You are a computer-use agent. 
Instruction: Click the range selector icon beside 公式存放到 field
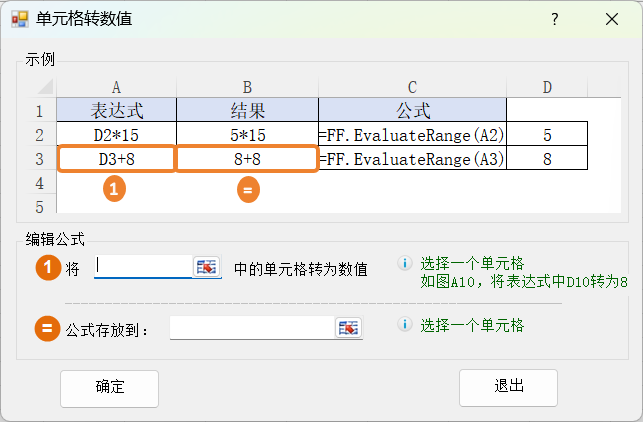point(348,327)
